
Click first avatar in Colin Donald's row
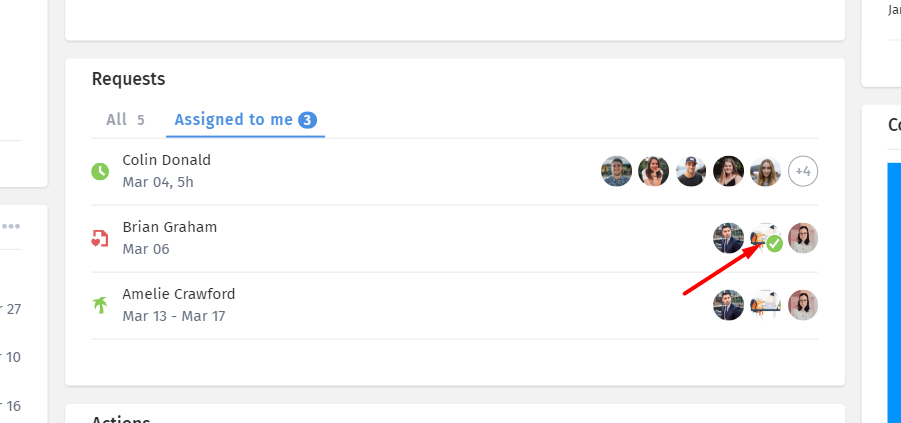(x=617, y=171)
